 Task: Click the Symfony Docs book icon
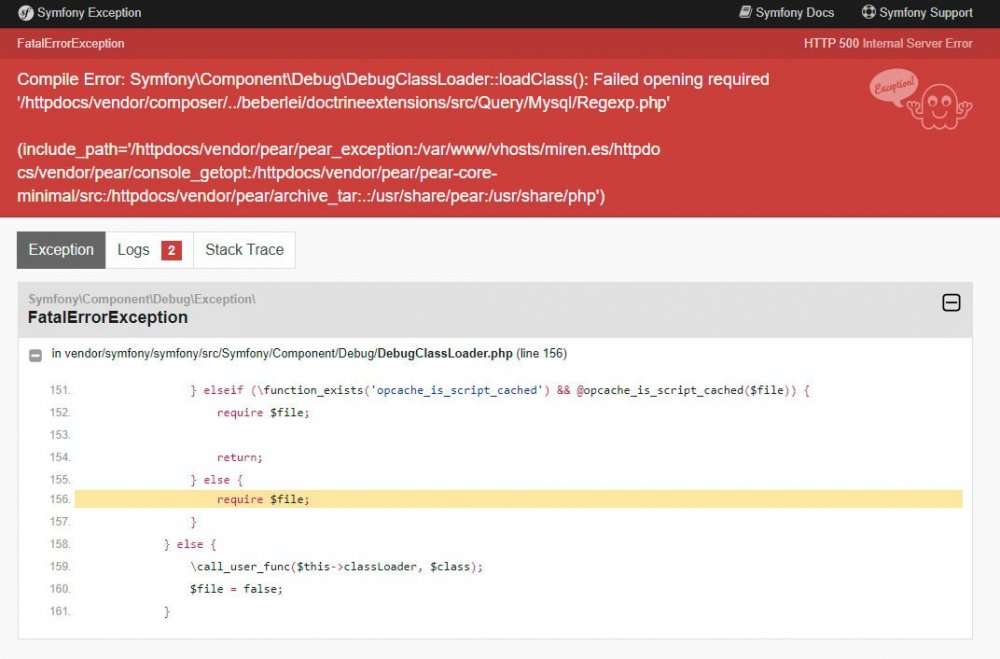click(x=745, y=12)
